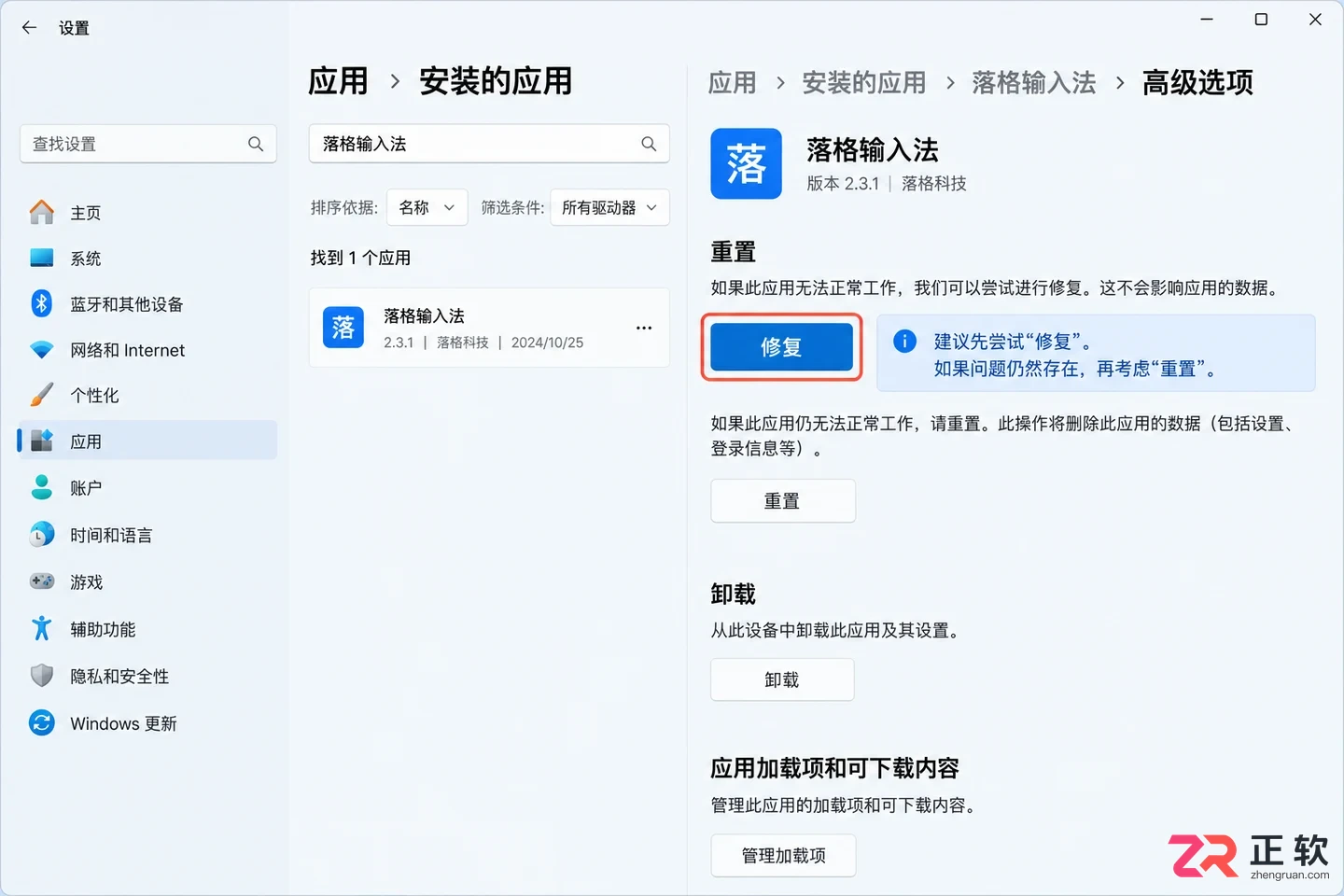This screenshot has height=896, width=1344.
Task: Click the search magnifier in 查找设置 box
Action: click(256, 144)
